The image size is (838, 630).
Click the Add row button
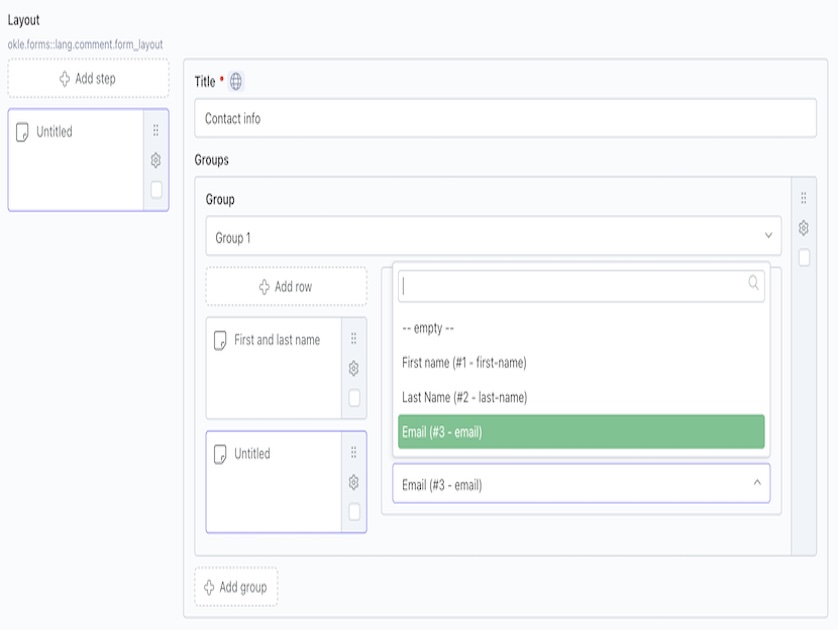point(286,286)
